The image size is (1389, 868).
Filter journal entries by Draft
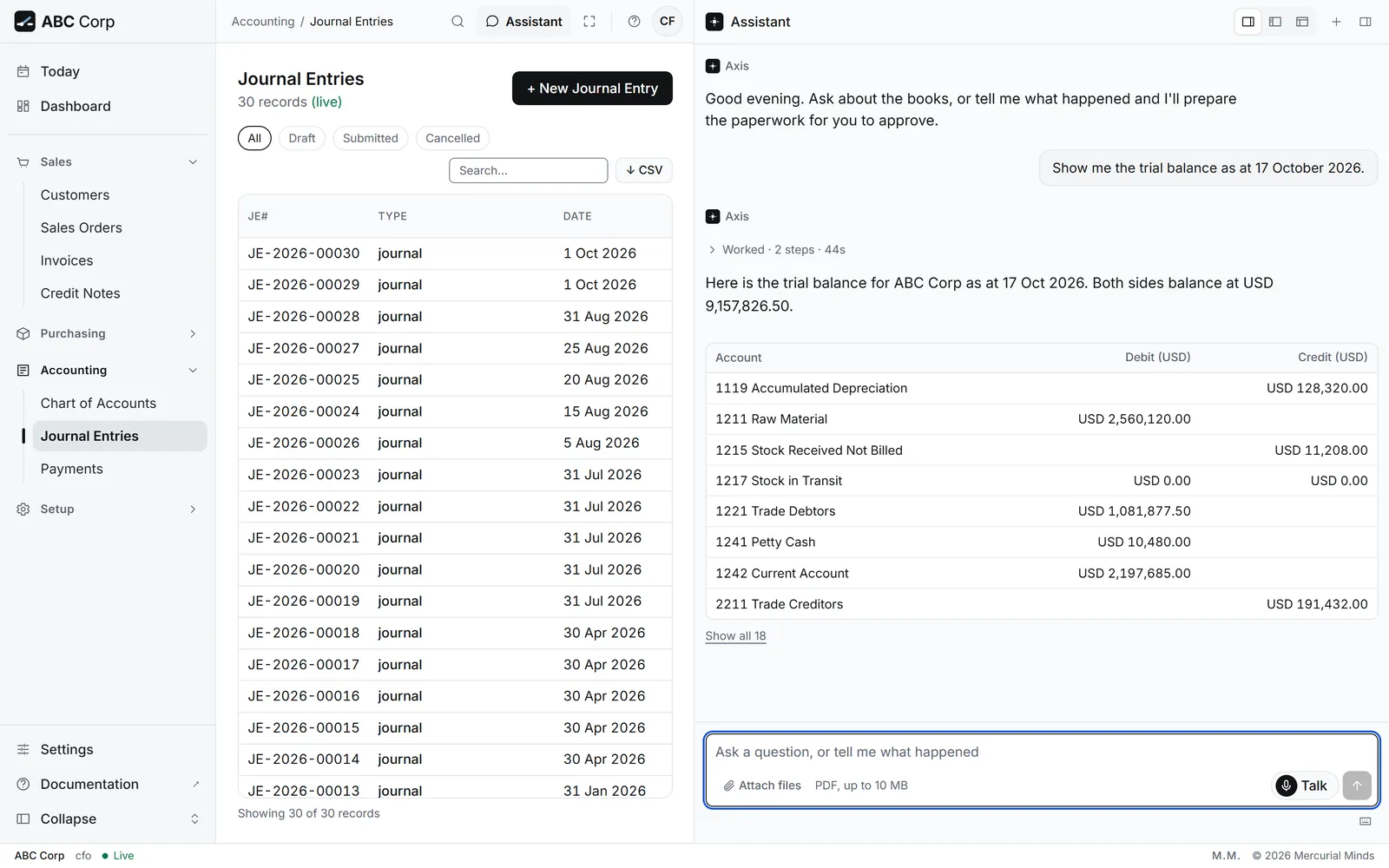coord(302,138)
